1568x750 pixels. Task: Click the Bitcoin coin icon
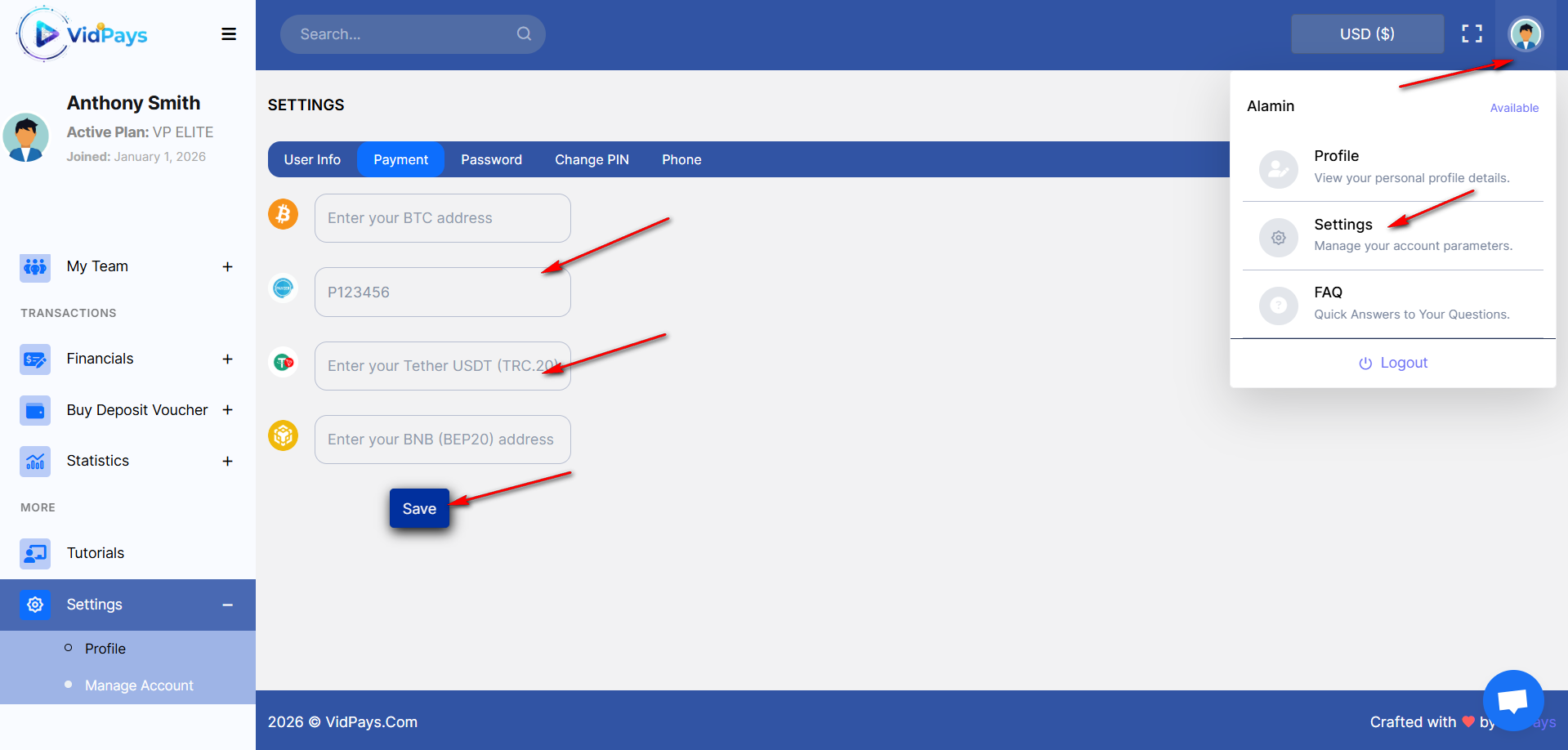coord(284,214)
